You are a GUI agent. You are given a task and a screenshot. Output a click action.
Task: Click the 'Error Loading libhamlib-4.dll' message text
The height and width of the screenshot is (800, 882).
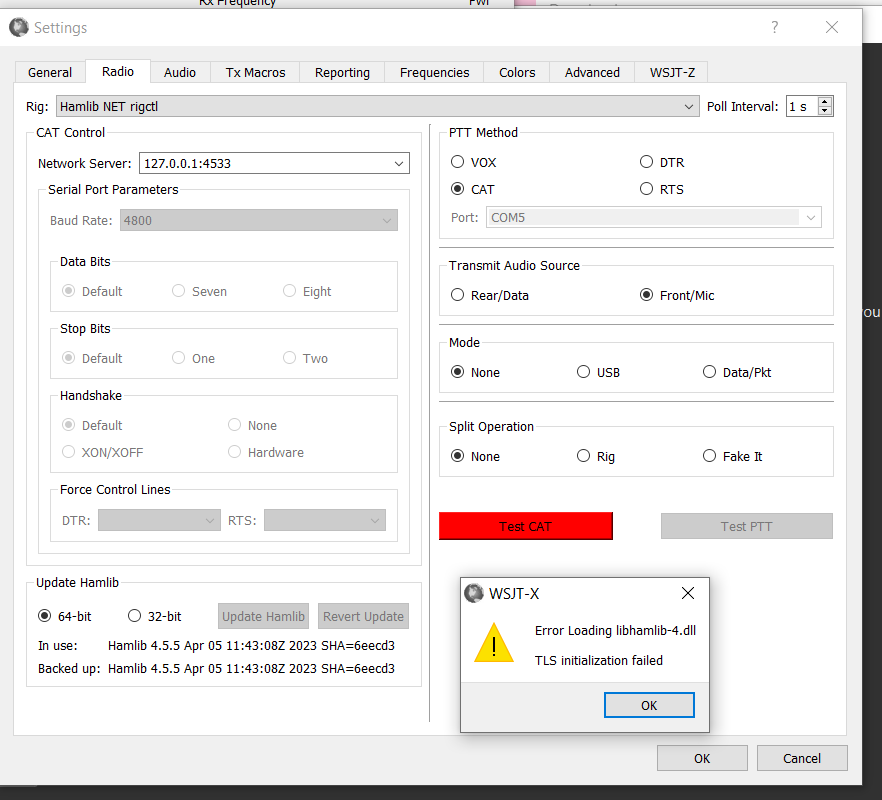point(615,631)
